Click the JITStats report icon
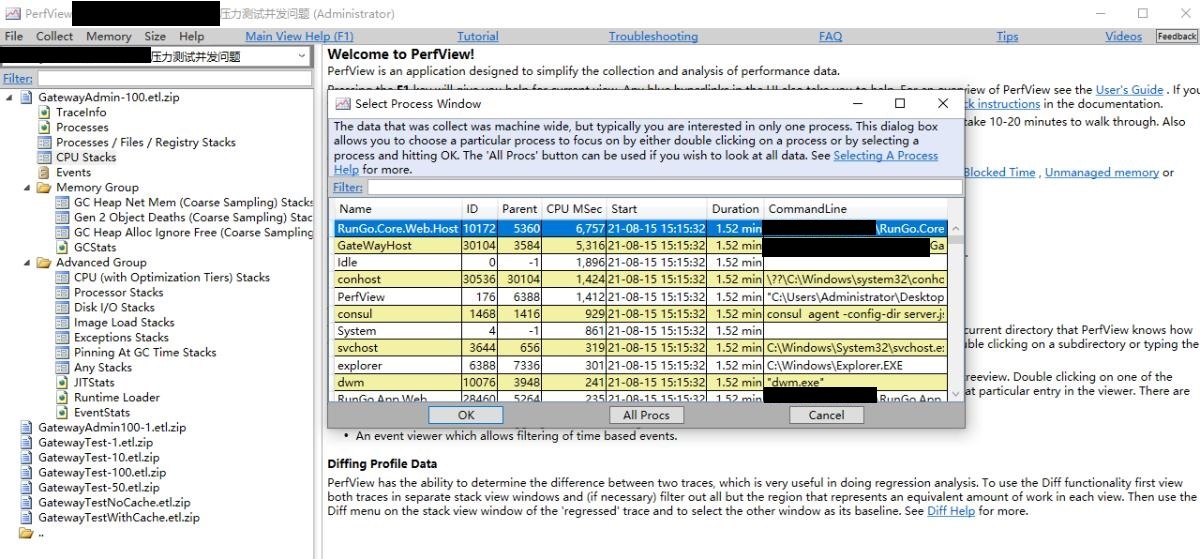The height and width of the screenshot is (559, 1200). point(63,382)
